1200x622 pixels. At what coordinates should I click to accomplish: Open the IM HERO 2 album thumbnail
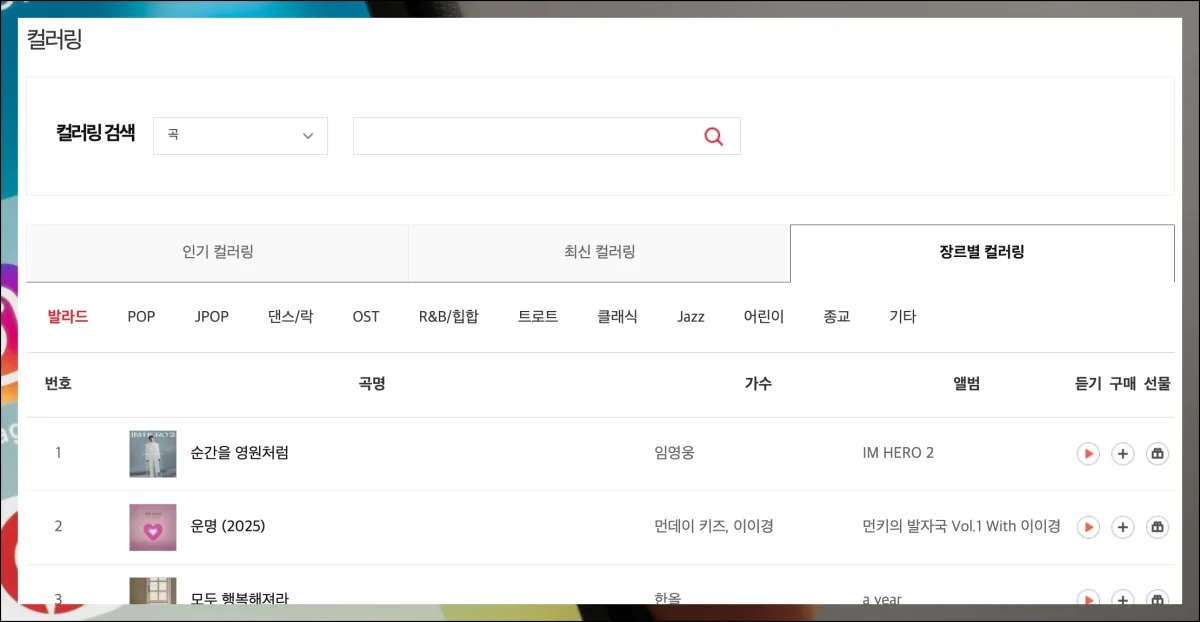click(x=153, y=454)
